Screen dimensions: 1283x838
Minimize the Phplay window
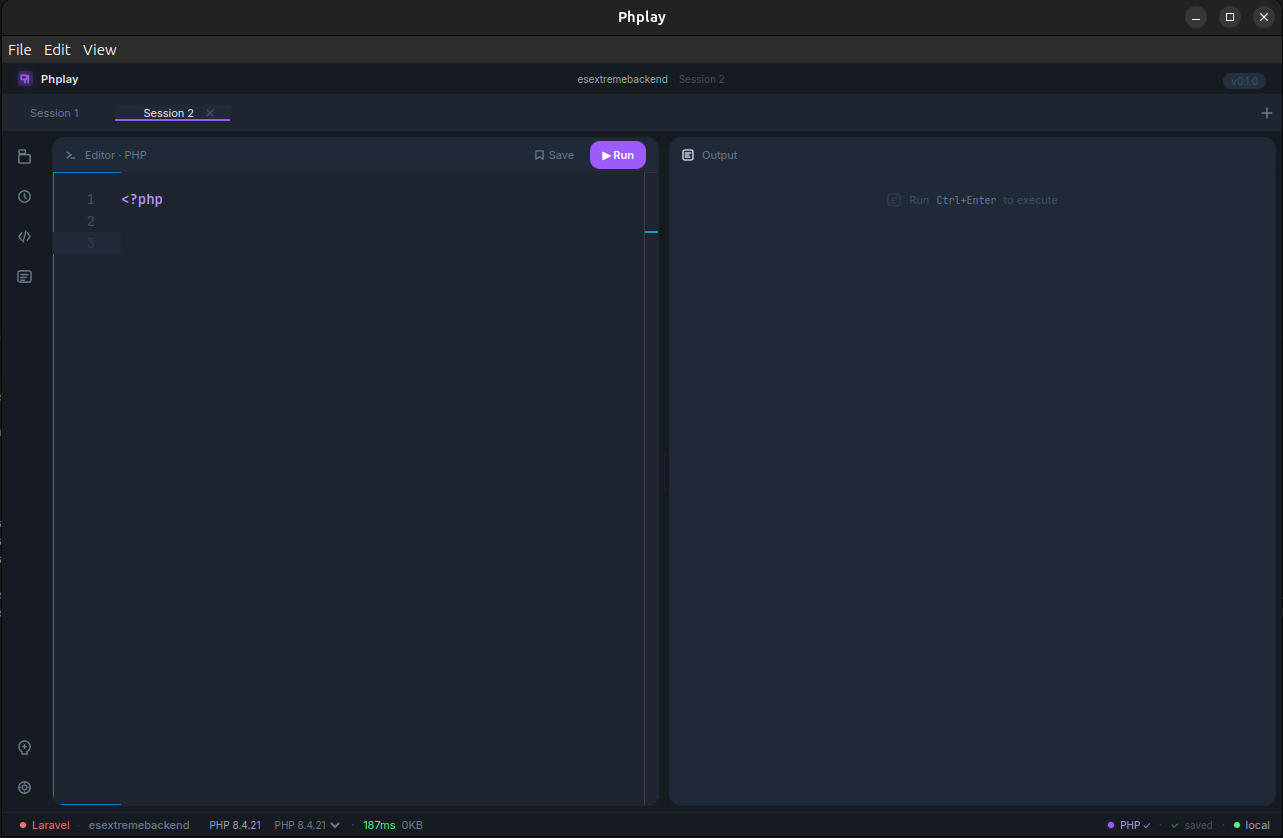coord(1196,17)
